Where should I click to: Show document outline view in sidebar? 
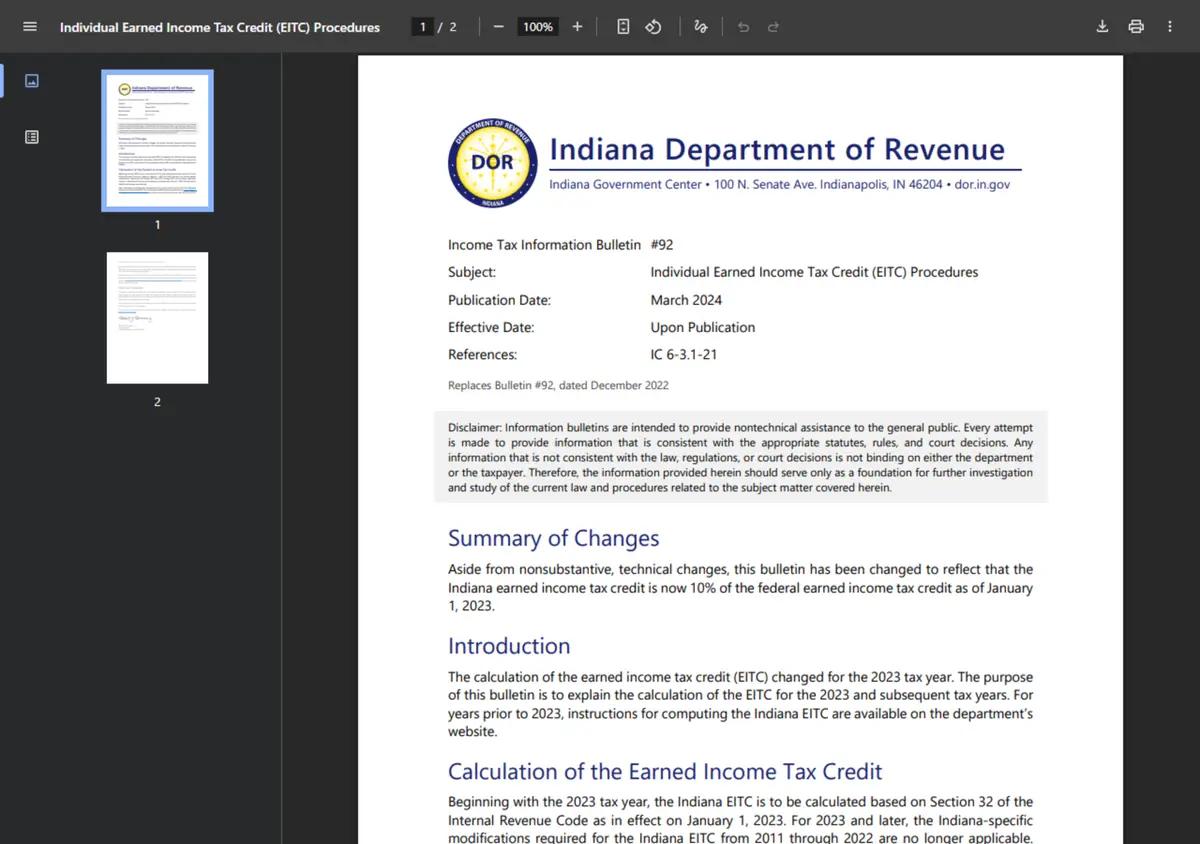point(32,137)
